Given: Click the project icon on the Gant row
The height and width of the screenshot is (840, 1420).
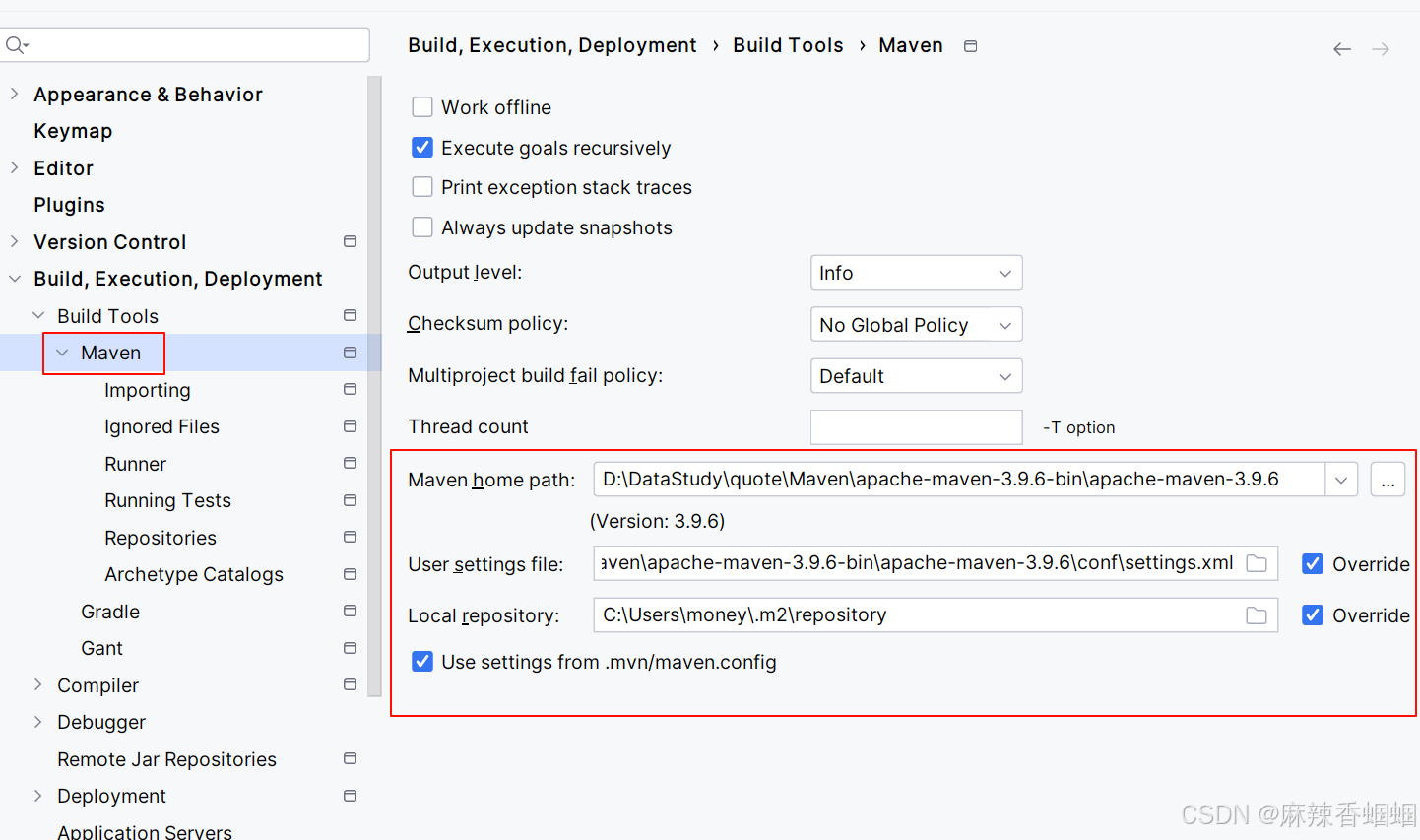Looking at the screenshot, I should (350, 648).
